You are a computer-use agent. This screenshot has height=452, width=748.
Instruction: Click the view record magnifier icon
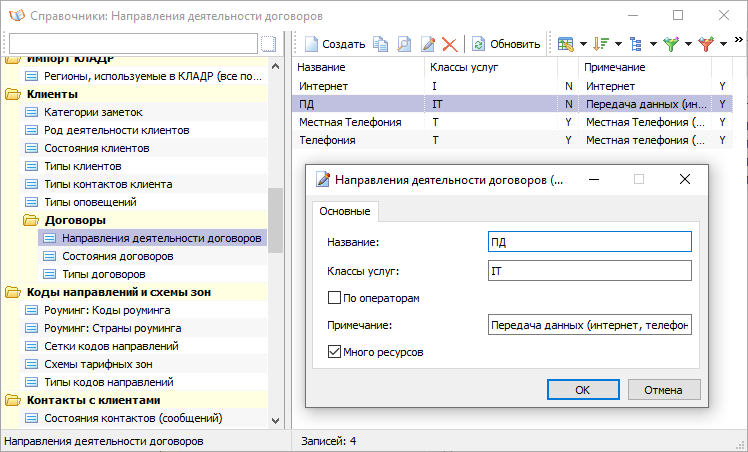(404, 44)
